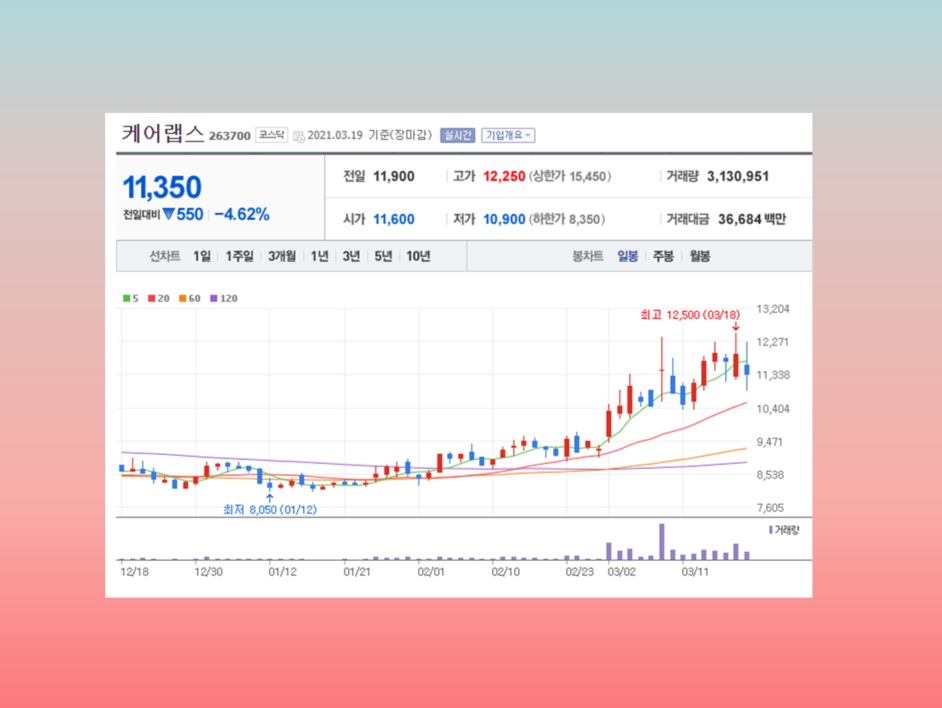Click the 최저 8,050 (01/12) label
Viewport: 942px width, 708px height.
coord(270,510)
